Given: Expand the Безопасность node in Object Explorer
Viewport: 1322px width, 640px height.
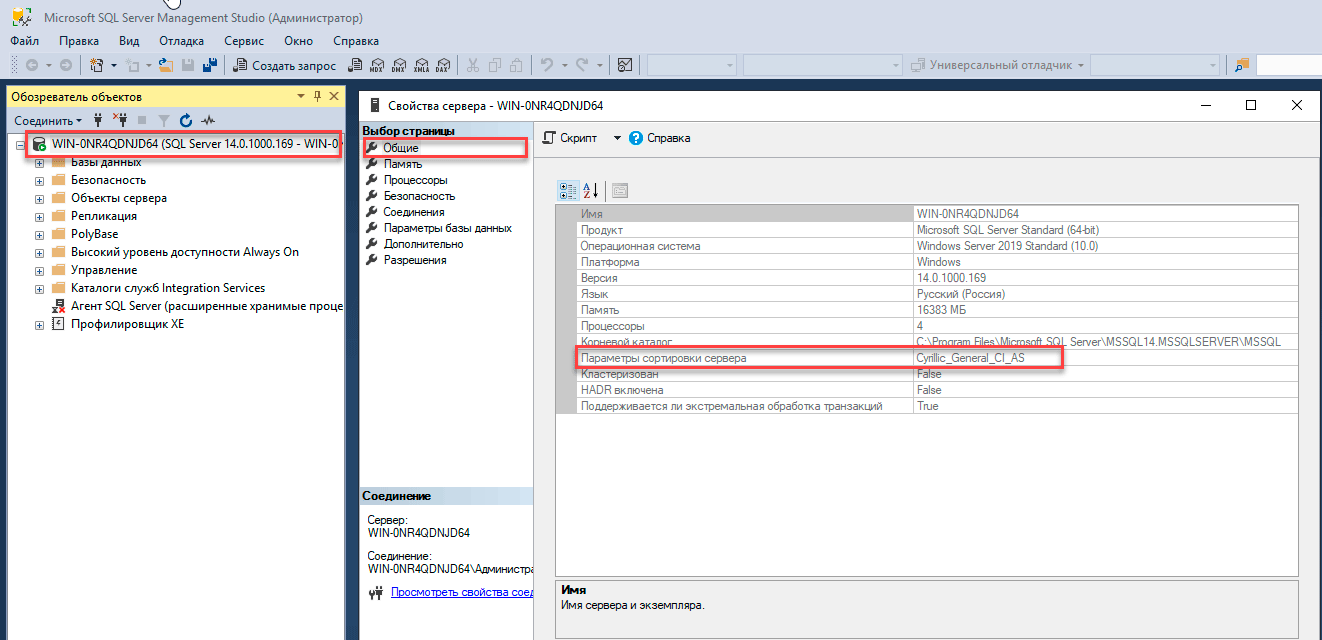Looking at the screenshot, I should tap(40, 180).
